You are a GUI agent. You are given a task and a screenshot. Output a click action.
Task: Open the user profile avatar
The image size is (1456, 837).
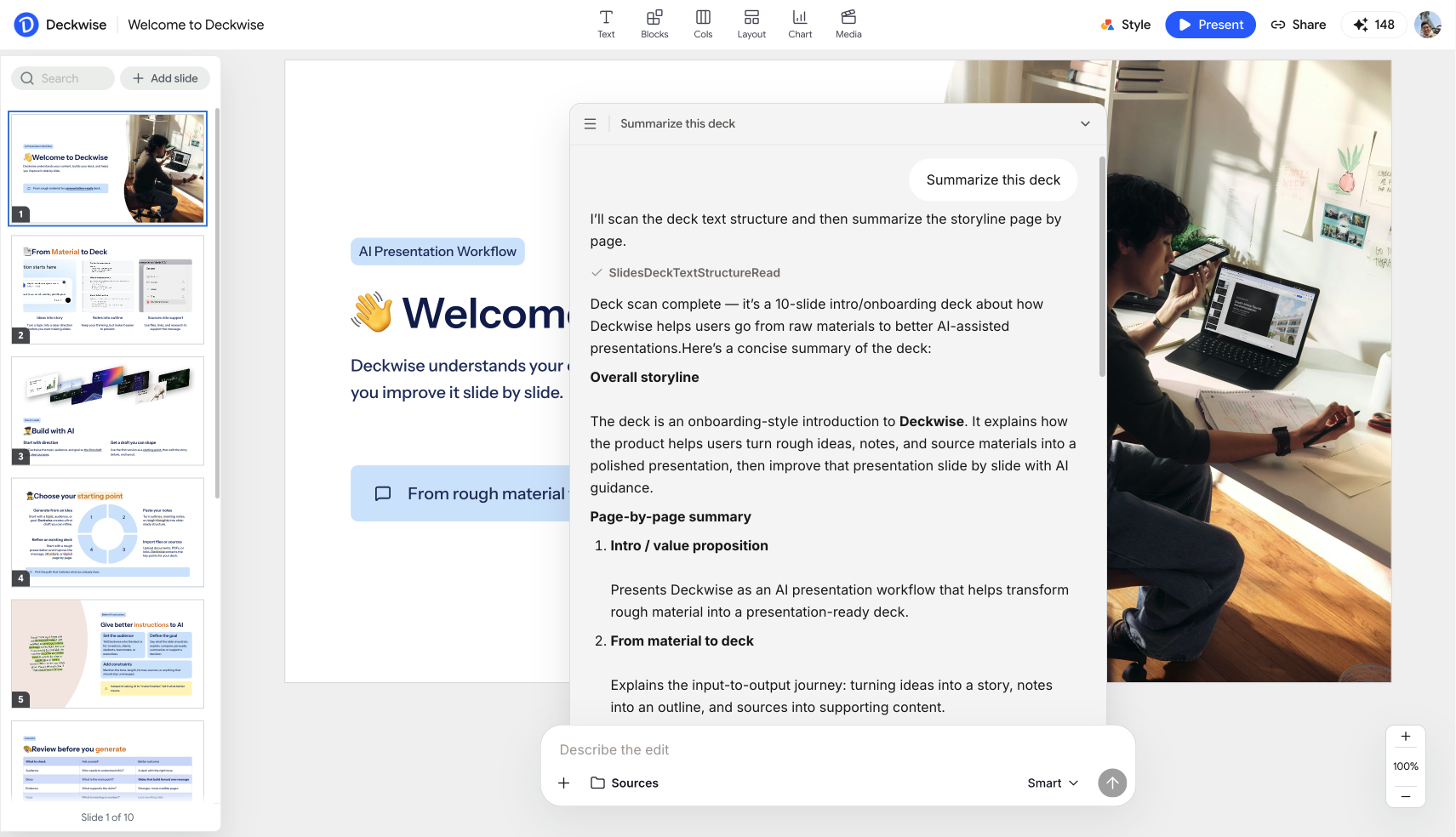pyautogui.click(x=1428, y=25)
